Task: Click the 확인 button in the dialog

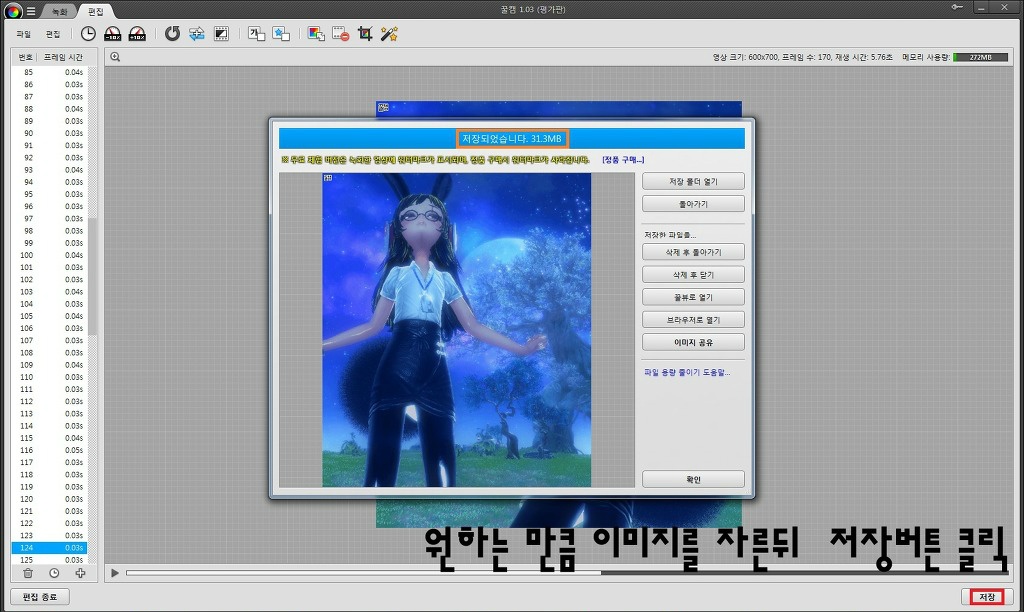Action: [x=693, y=479]
